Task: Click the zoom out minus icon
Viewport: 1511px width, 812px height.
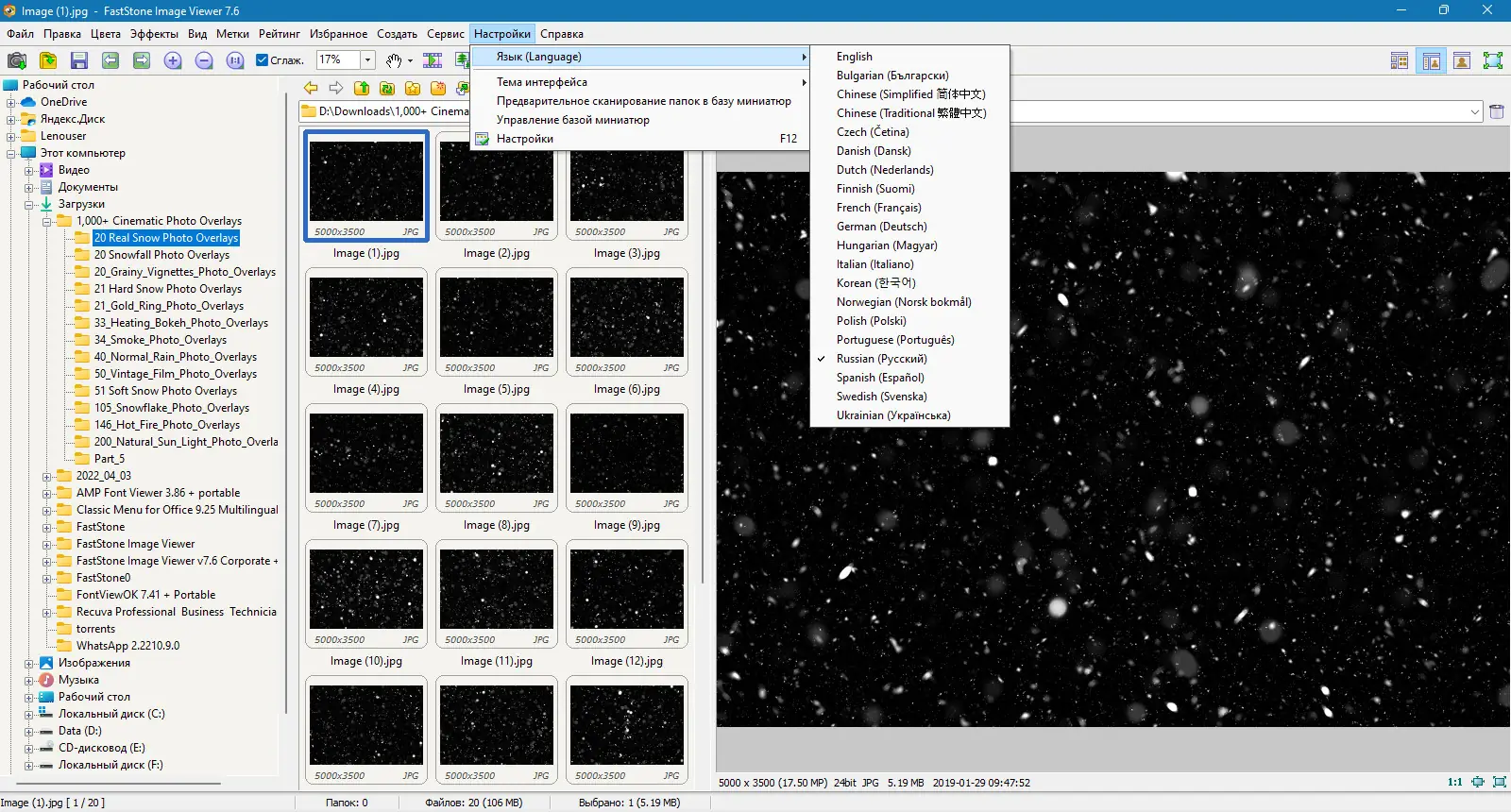Action: tap(204, 60)
